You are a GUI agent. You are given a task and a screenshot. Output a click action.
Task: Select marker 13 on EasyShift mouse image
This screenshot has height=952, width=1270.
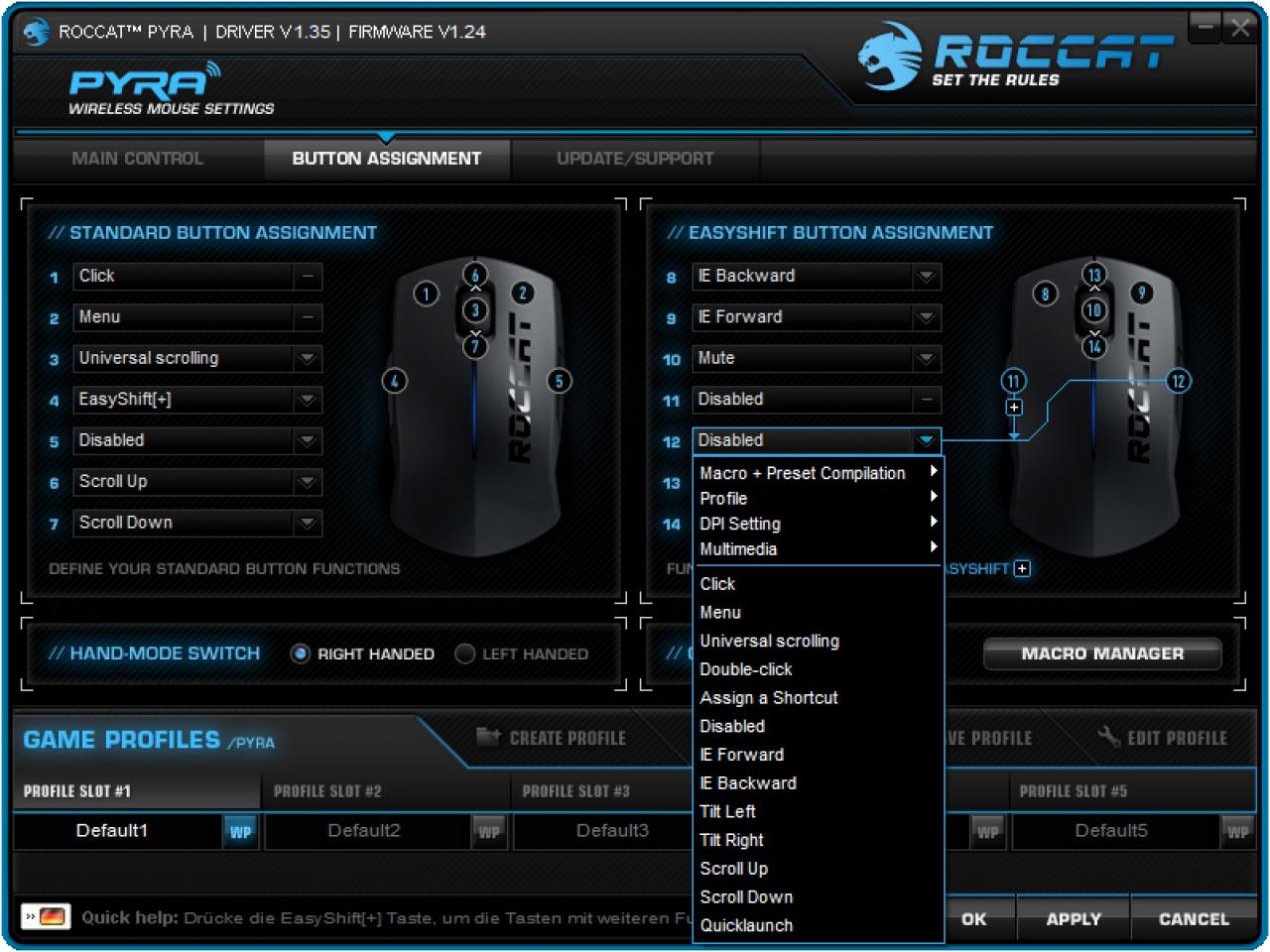tap(1093, 276)
